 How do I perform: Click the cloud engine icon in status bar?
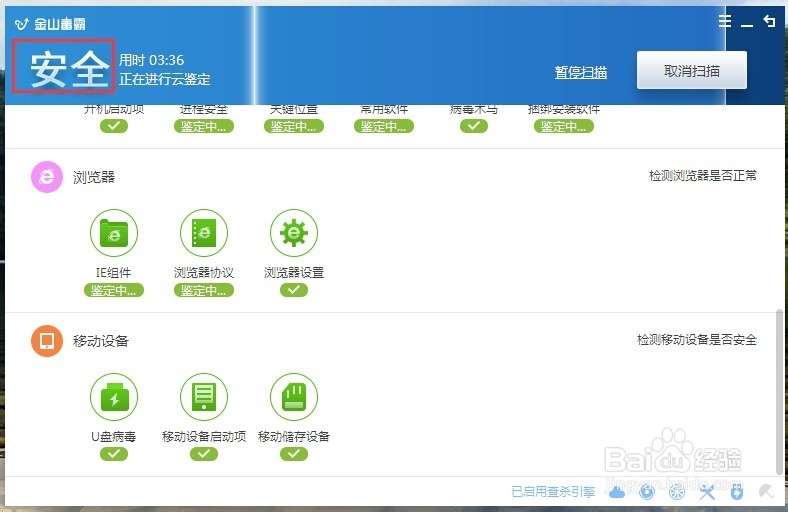click(x=617, y=492)
